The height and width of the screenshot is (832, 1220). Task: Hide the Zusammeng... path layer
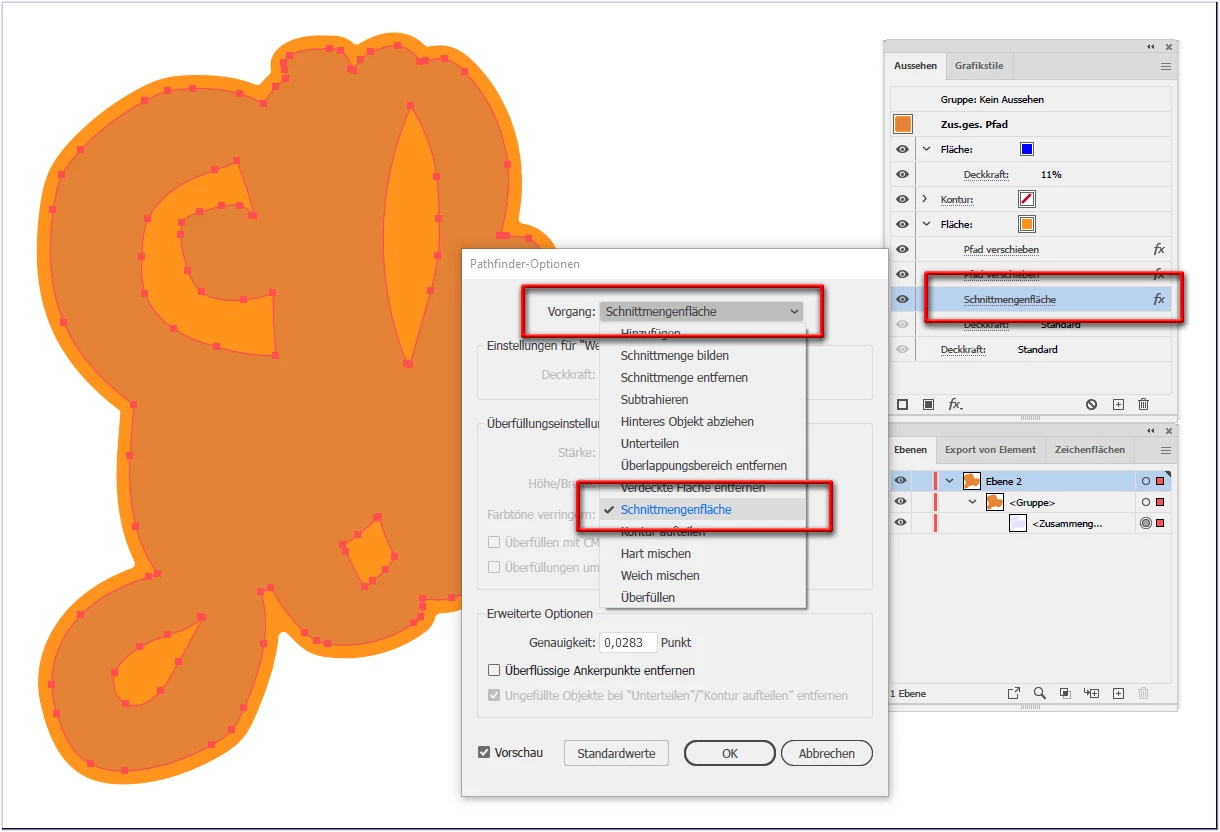[x=900, y=523]
